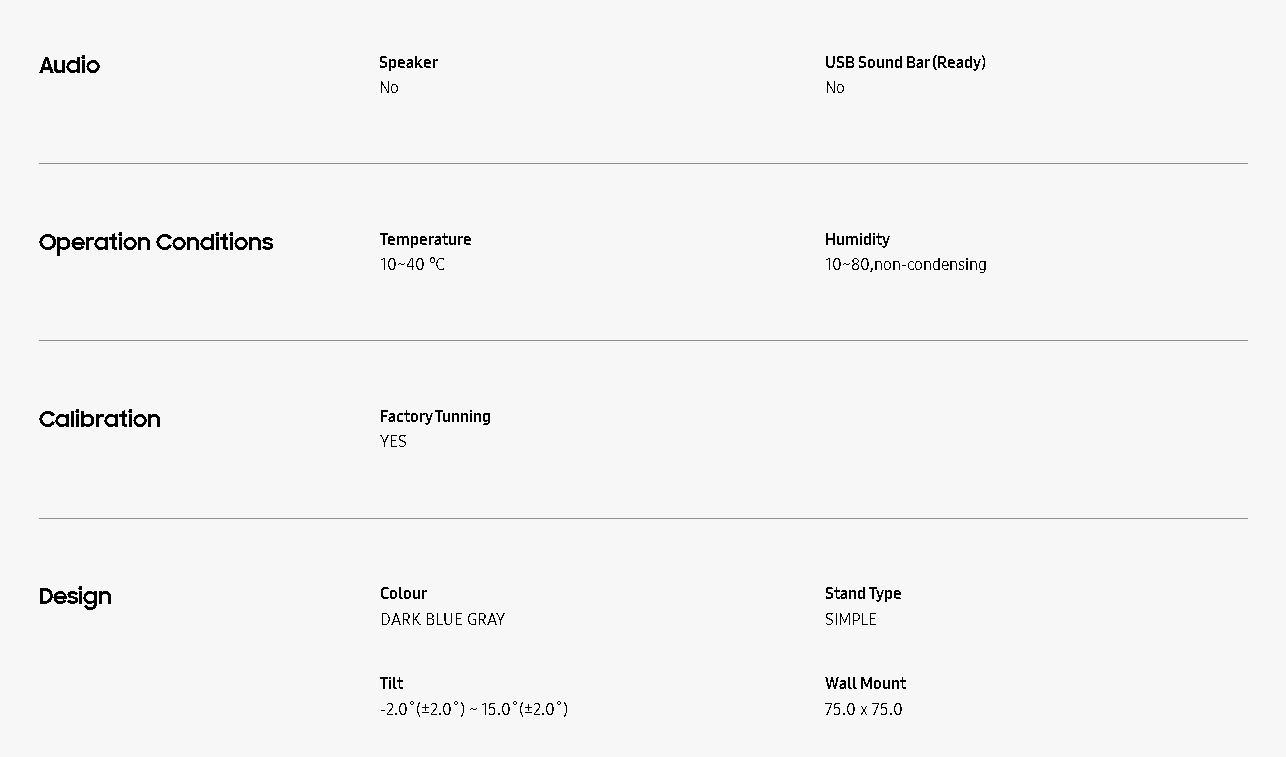Click the DARK BLUE GRAY colour value
1286x757 pixels.
tap(442, 619)
